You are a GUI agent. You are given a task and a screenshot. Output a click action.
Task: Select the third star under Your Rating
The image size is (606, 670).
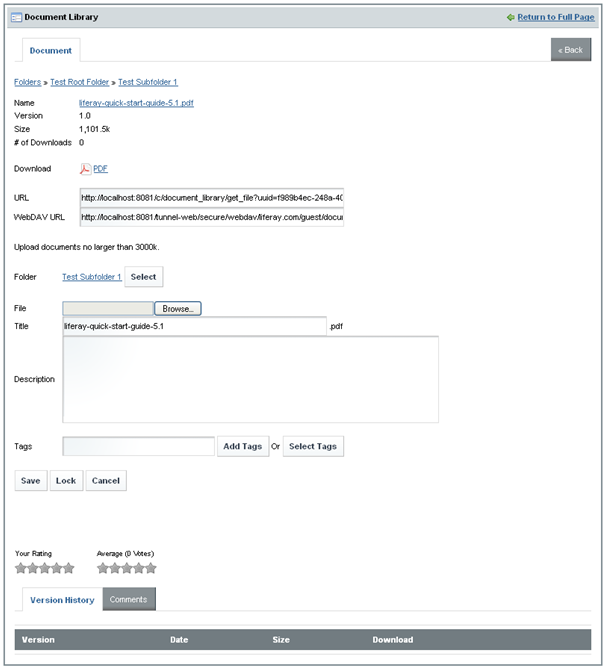coord(45,568)
